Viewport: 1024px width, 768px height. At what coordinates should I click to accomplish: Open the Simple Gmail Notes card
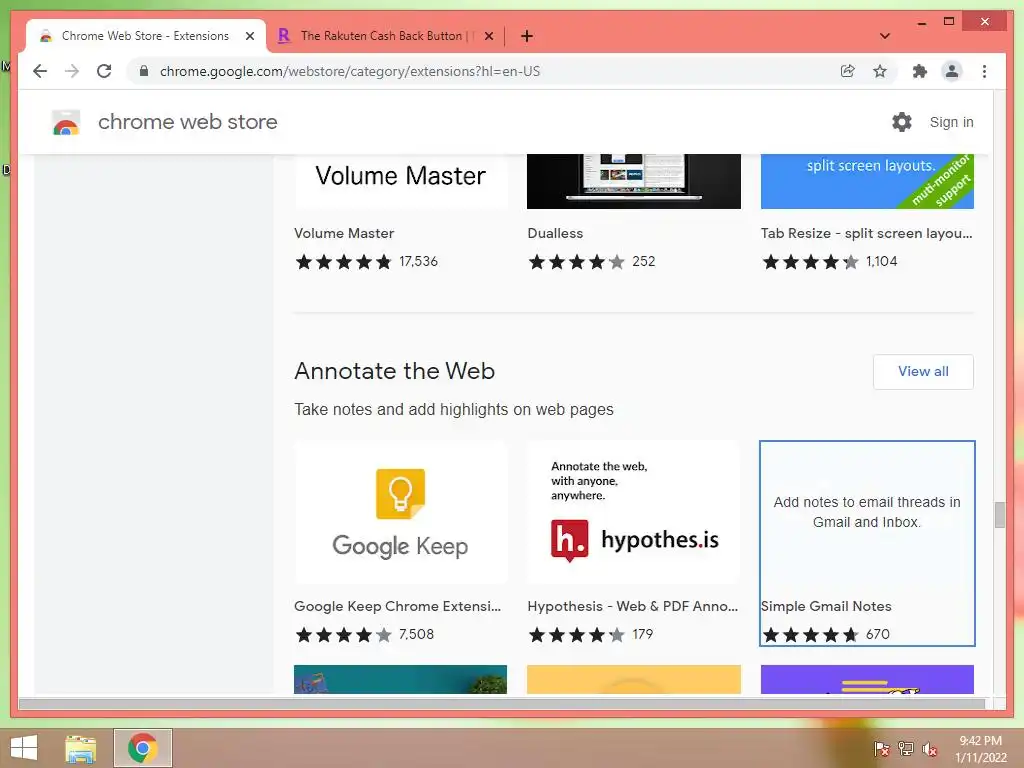(867, 543)
